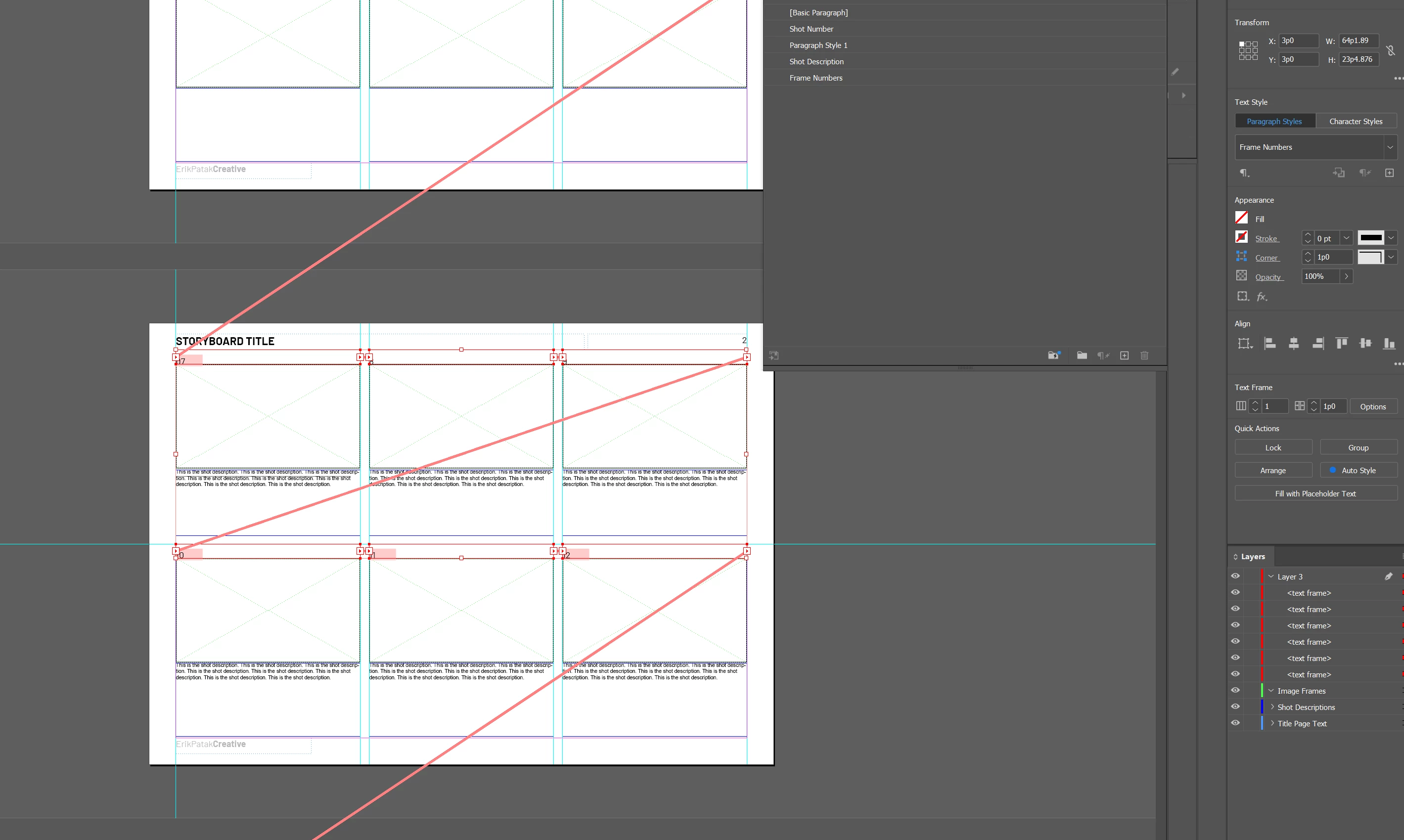This screenshot has width=1404, height=840.
Task: Toggle visibility of Title Page Text layer
Action: 1235,723
